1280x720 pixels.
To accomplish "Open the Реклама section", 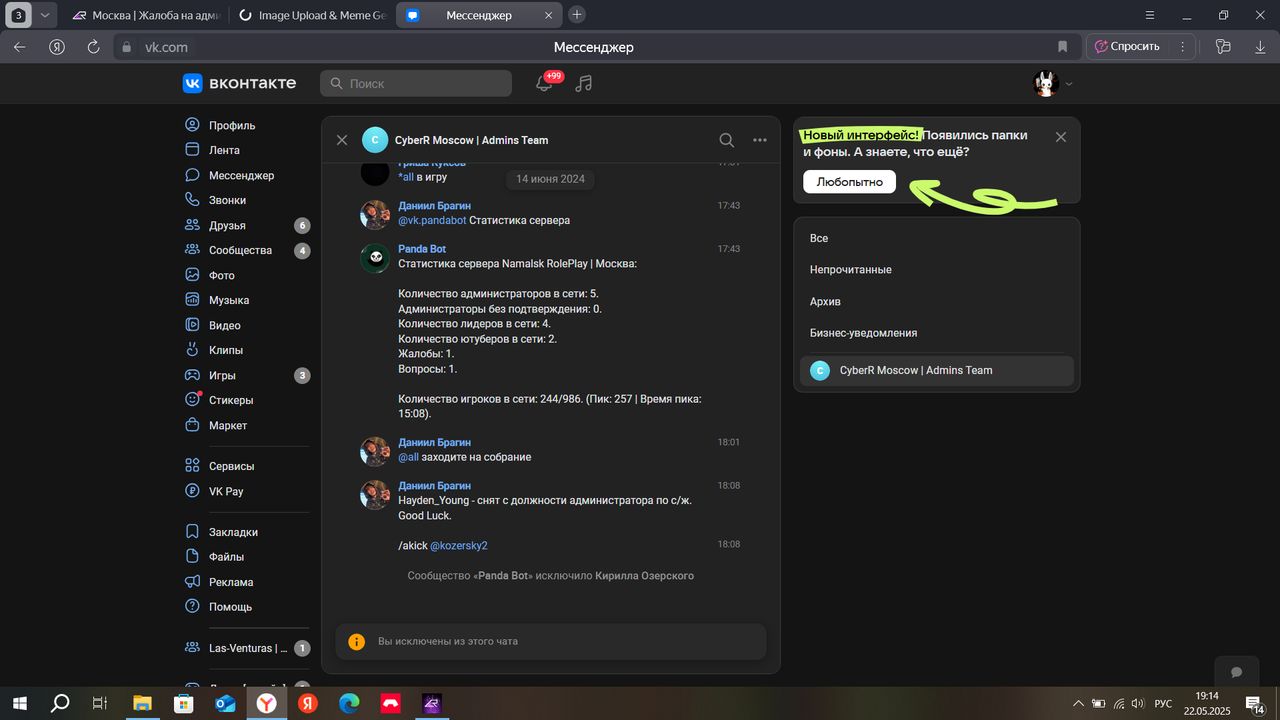I will click(x=231, y=582).
